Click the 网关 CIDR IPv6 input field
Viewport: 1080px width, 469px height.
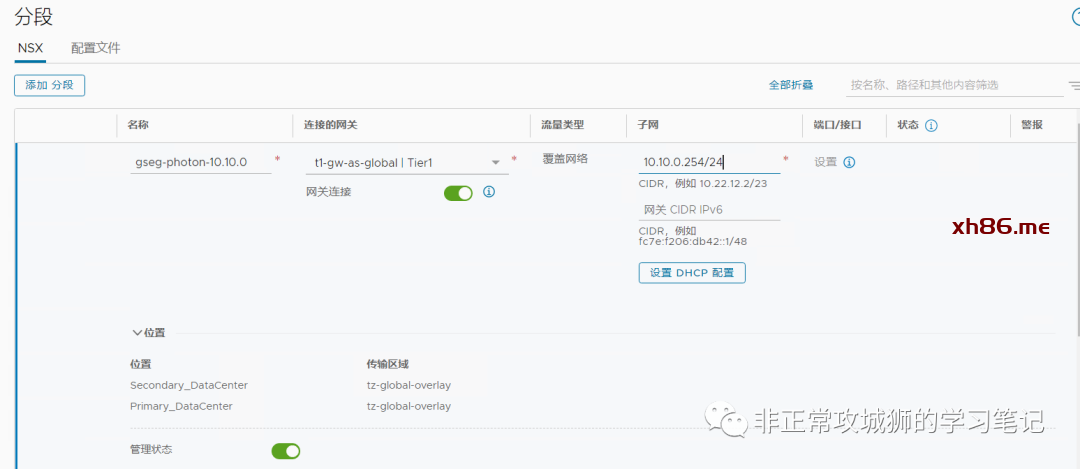tap(708, 209)
